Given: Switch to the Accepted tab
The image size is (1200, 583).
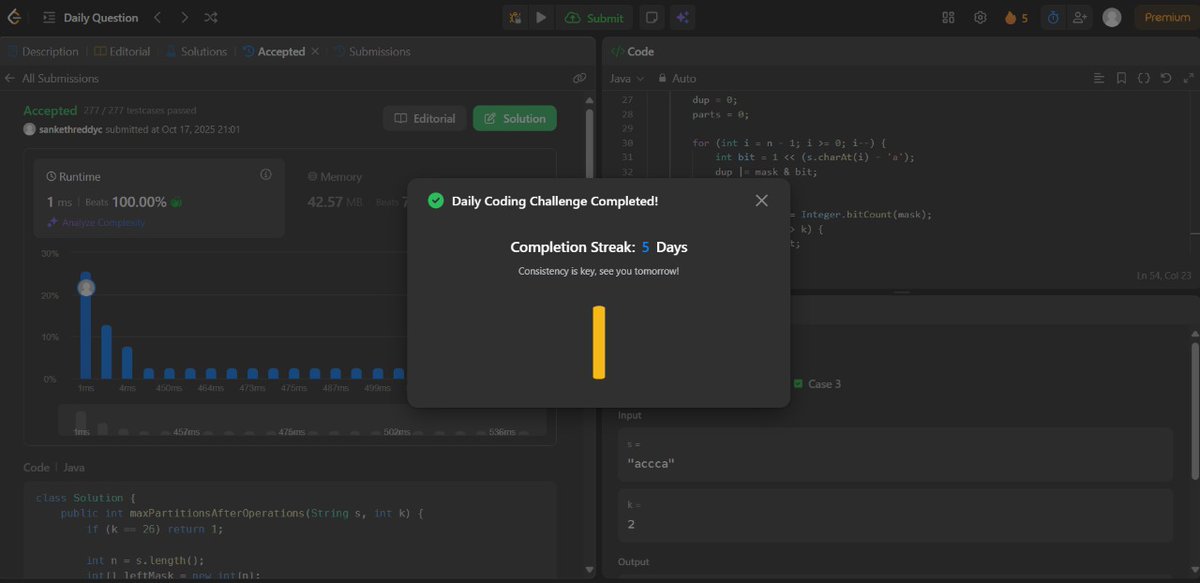Looking at the screenshot, I should click(272, 51).
